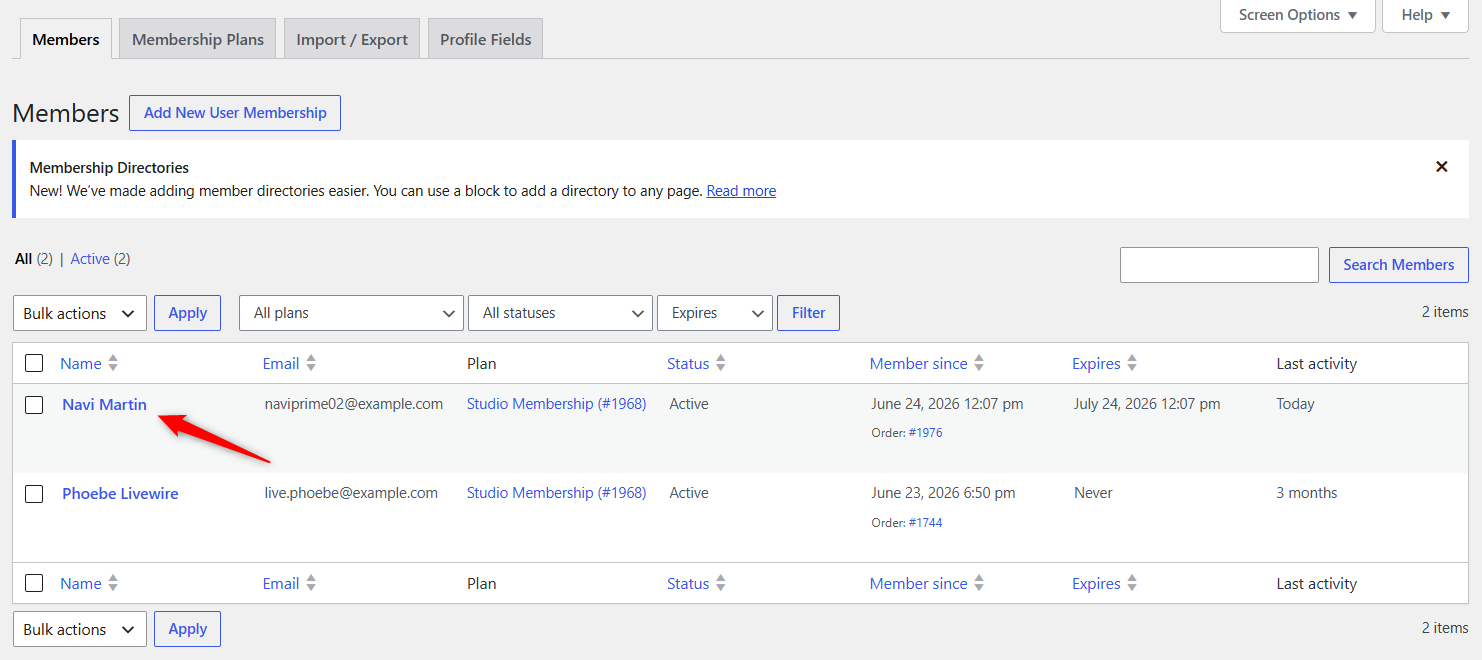Click the 3 months last activity value

[x=1307, y=493]
